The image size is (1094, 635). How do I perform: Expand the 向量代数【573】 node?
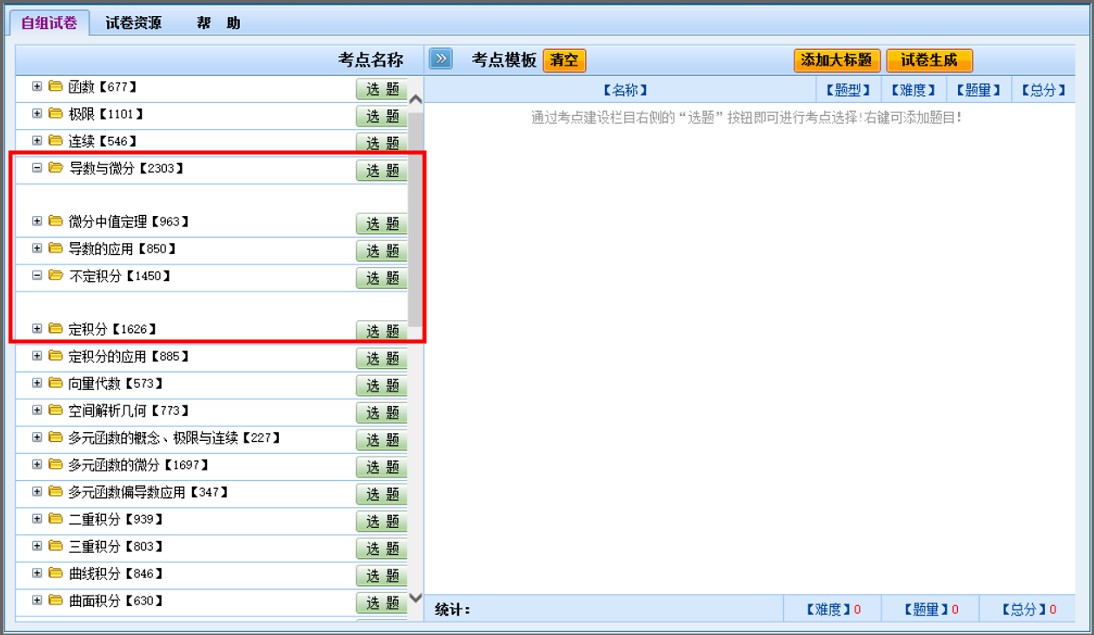point(37,383)
